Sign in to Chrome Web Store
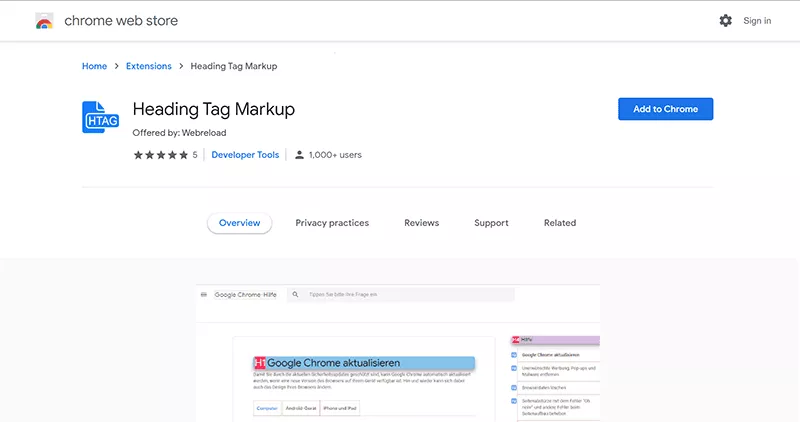800x422 pixels. (757, 21)
